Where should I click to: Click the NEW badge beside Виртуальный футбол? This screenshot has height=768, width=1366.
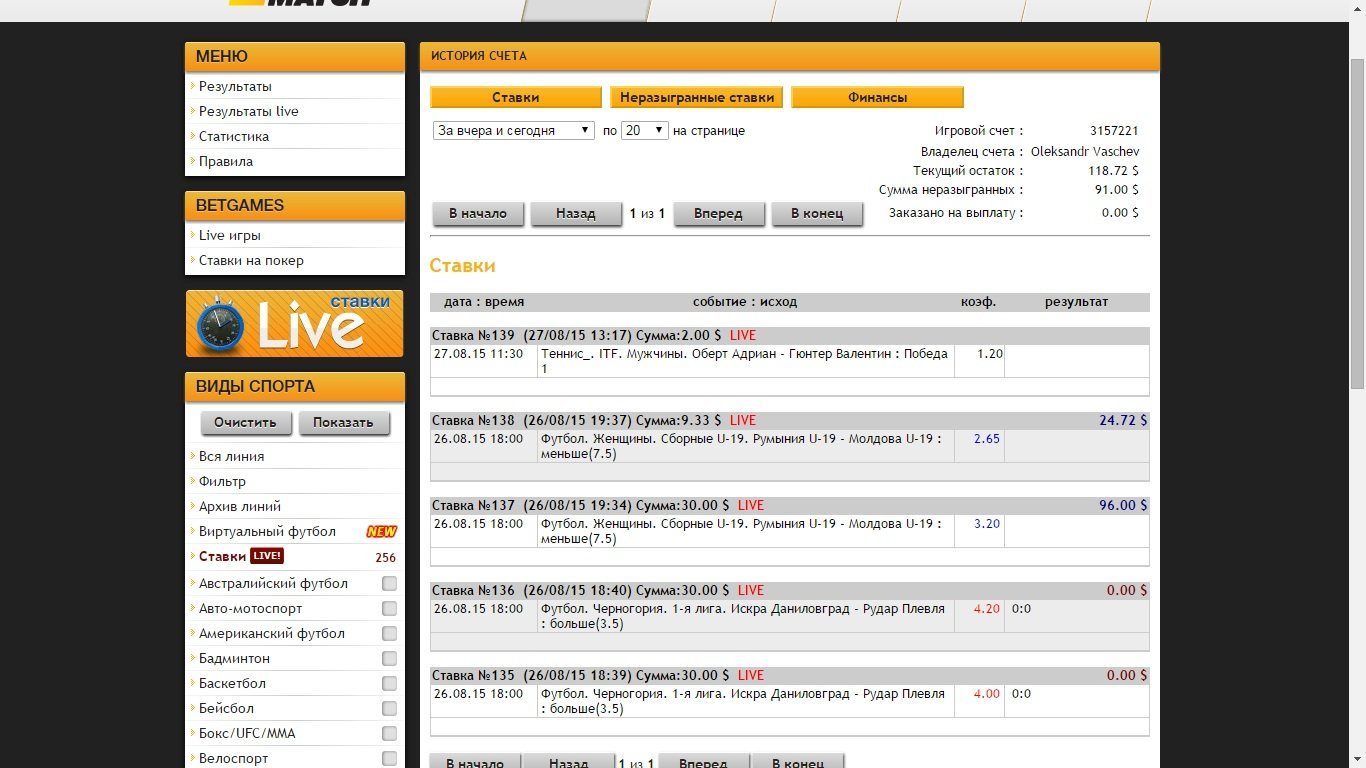point(381,532)
